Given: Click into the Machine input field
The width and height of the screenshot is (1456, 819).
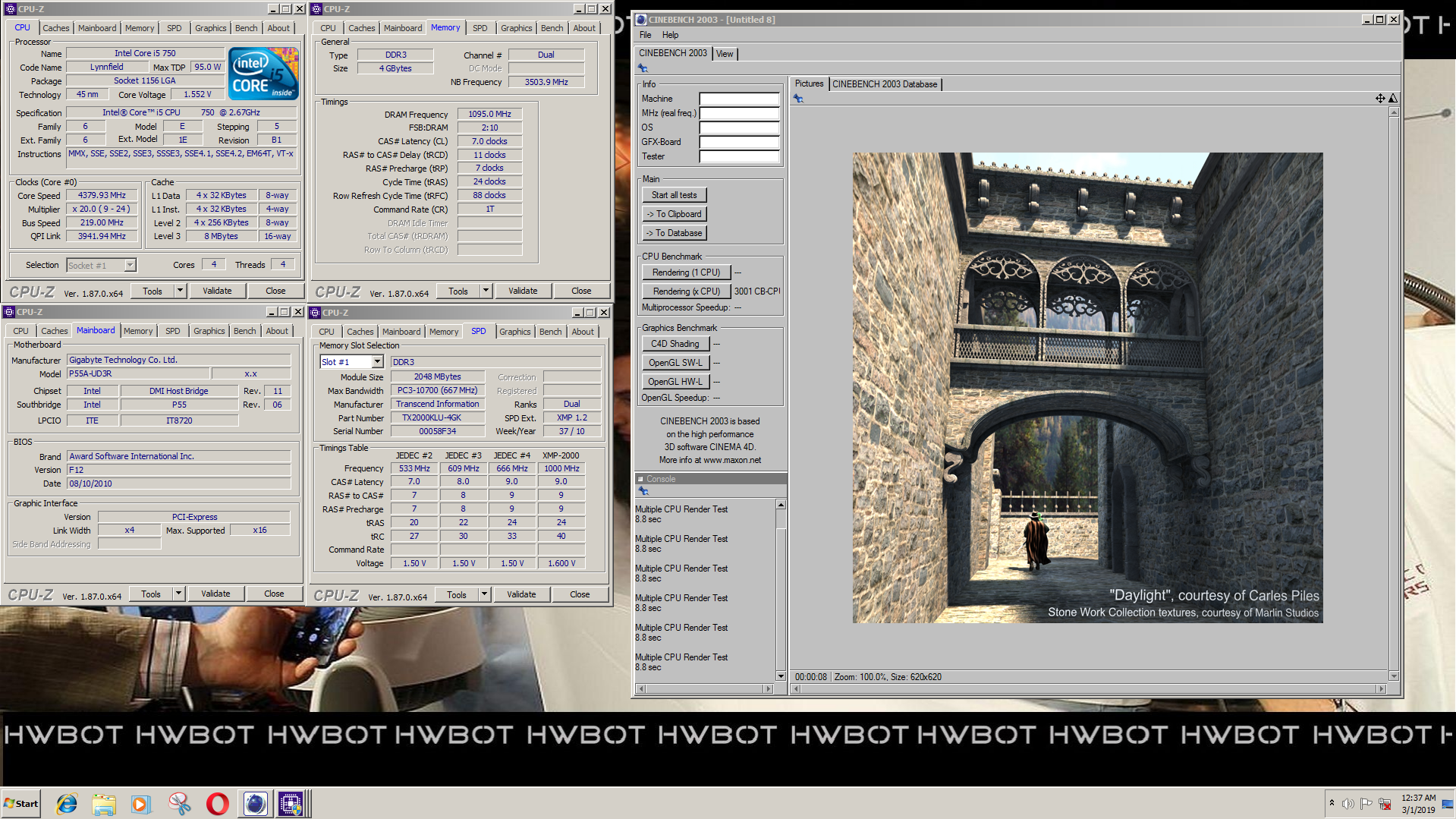Looking at the screenshot, I should point(739,99).
